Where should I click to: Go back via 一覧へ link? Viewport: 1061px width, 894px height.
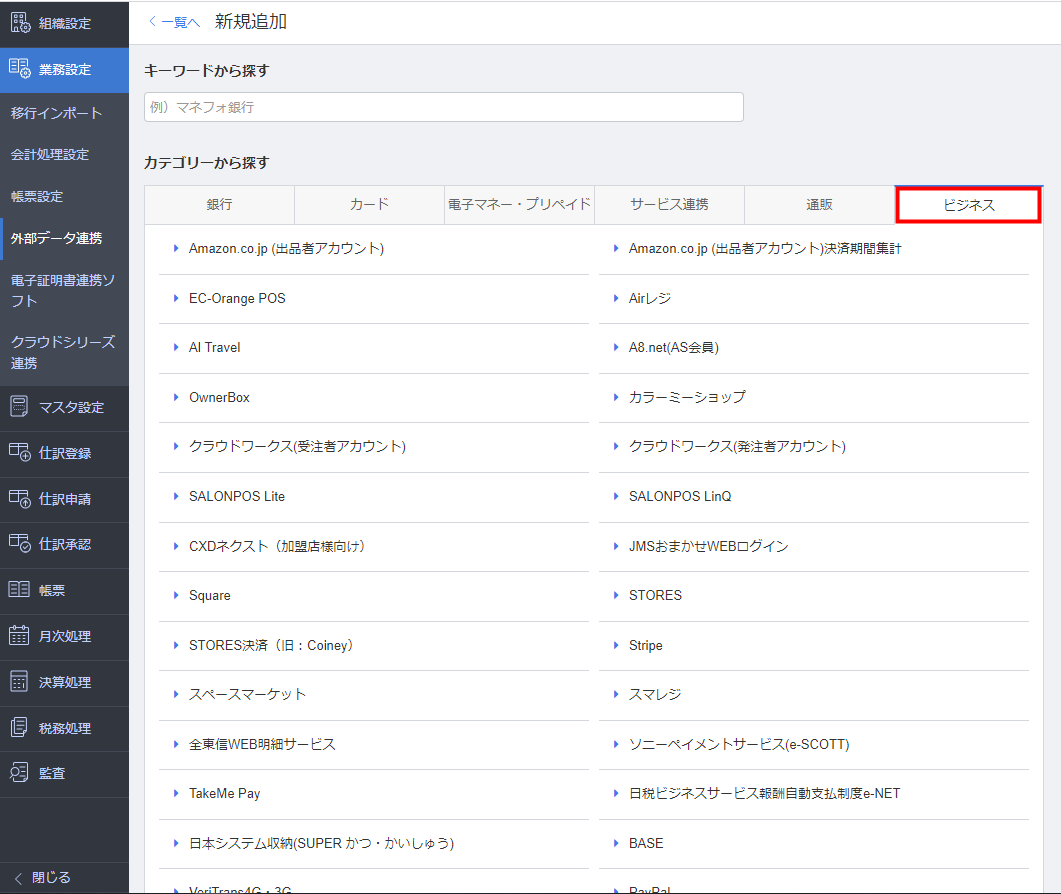tap(174, 22)
